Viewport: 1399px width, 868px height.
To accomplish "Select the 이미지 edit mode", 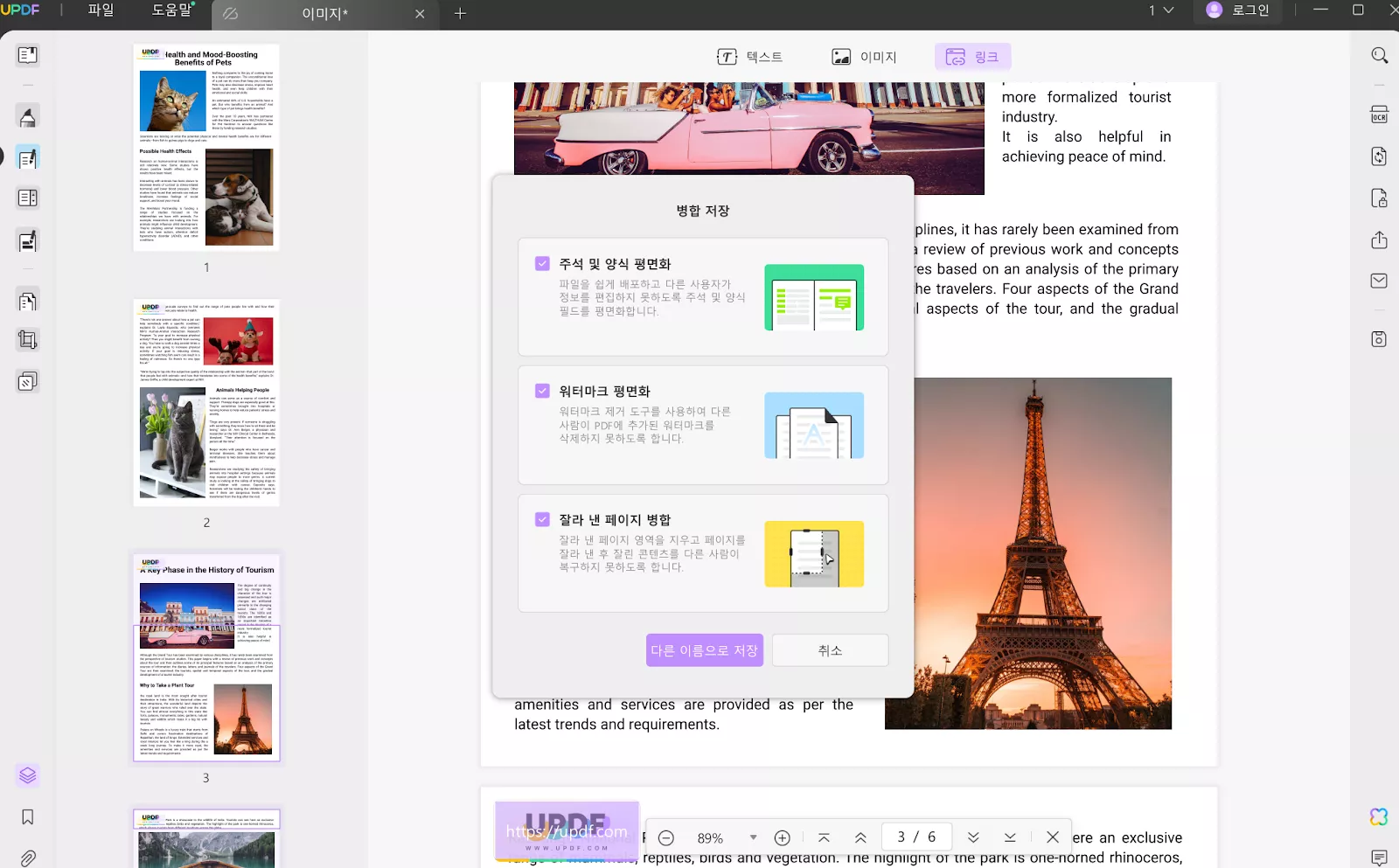I will pos(864,57).
